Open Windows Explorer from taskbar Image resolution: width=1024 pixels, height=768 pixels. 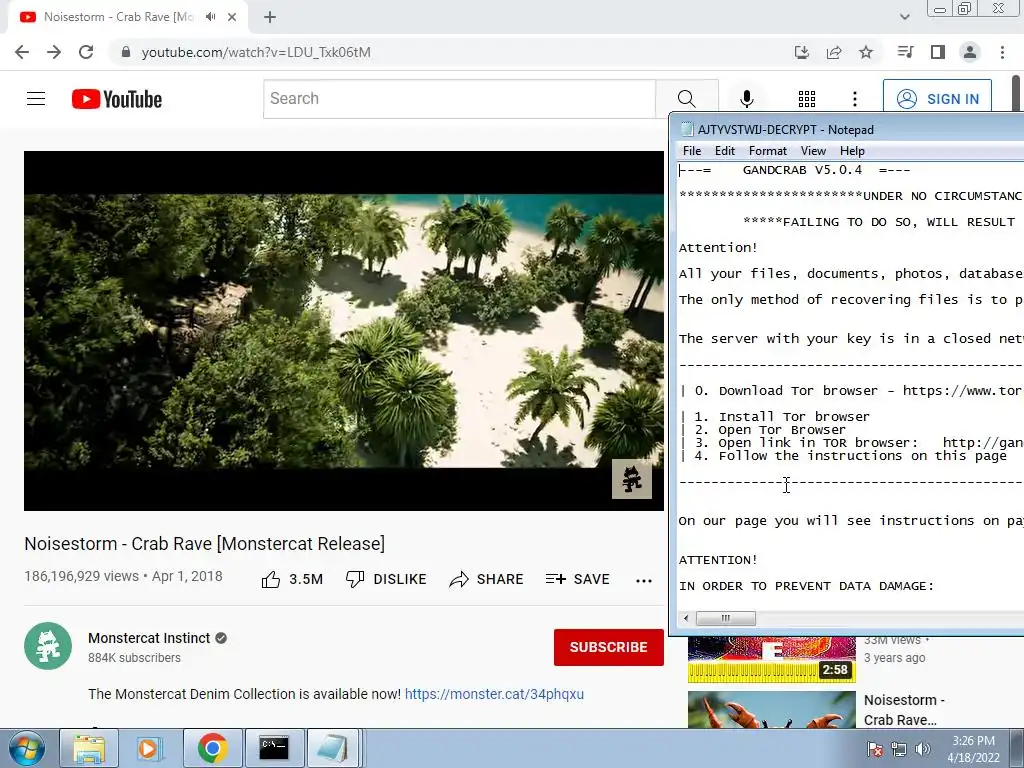(89, 748)
